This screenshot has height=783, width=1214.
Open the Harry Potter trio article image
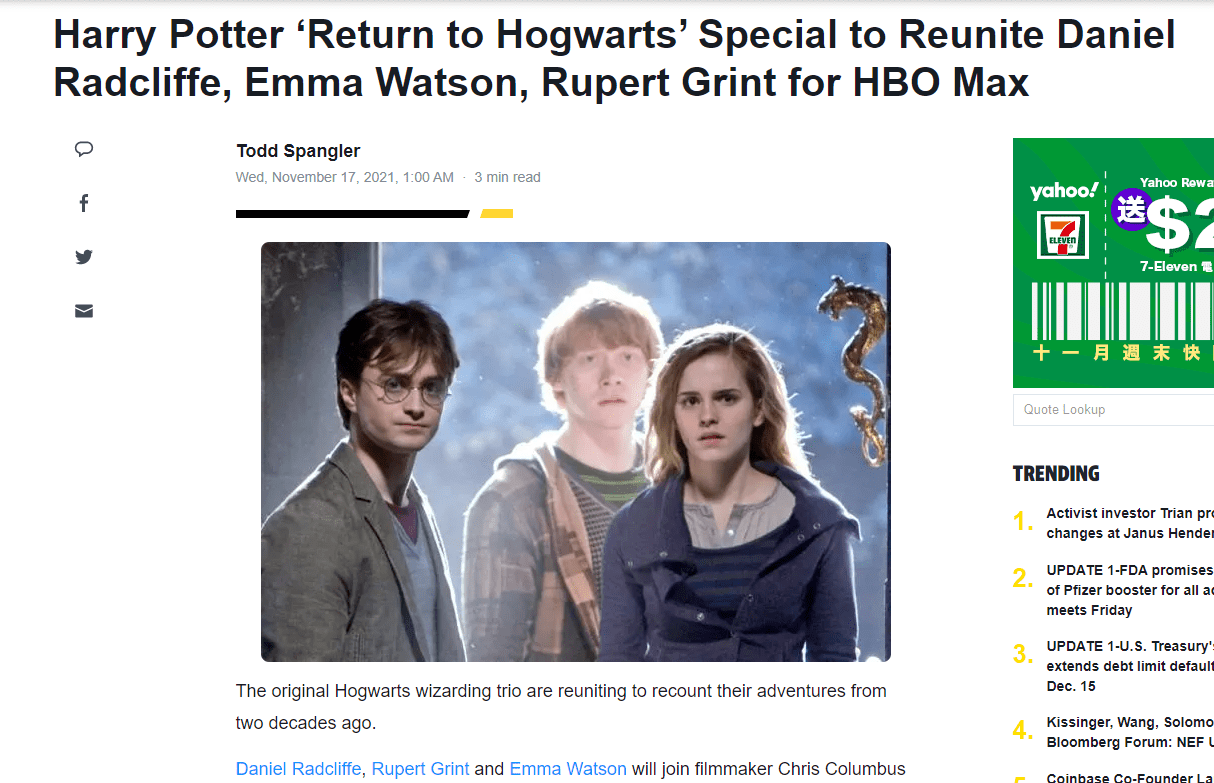pos(576,452)
